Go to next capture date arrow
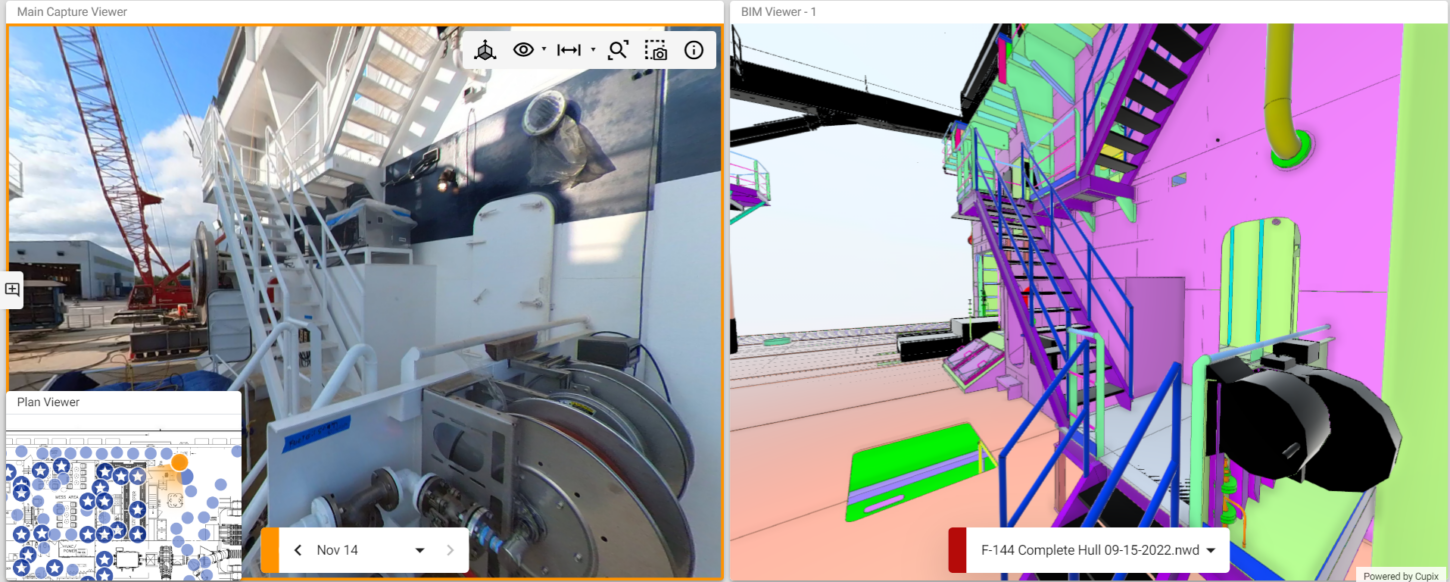Screen dimensions: 1450x582 (x=450, y=550)
